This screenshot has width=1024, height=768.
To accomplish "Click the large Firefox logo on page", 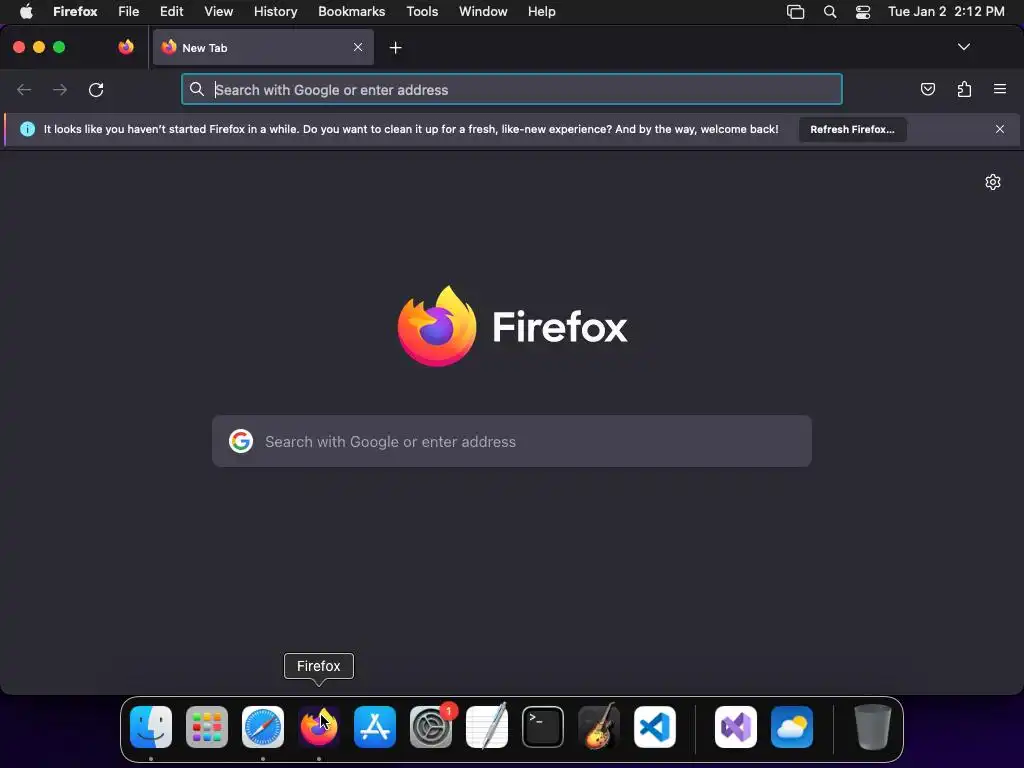I will click(x=437, y=327).
